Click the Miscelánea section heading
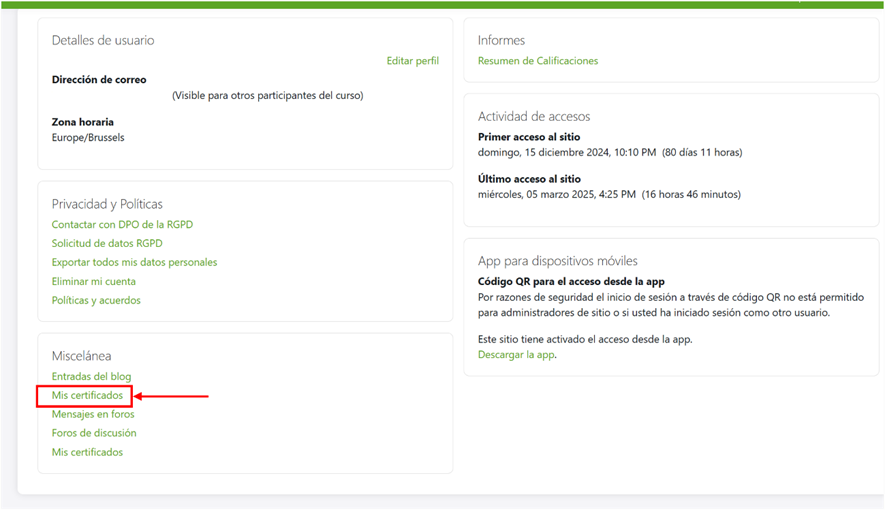The image size is (885, 510). [81, 356]
